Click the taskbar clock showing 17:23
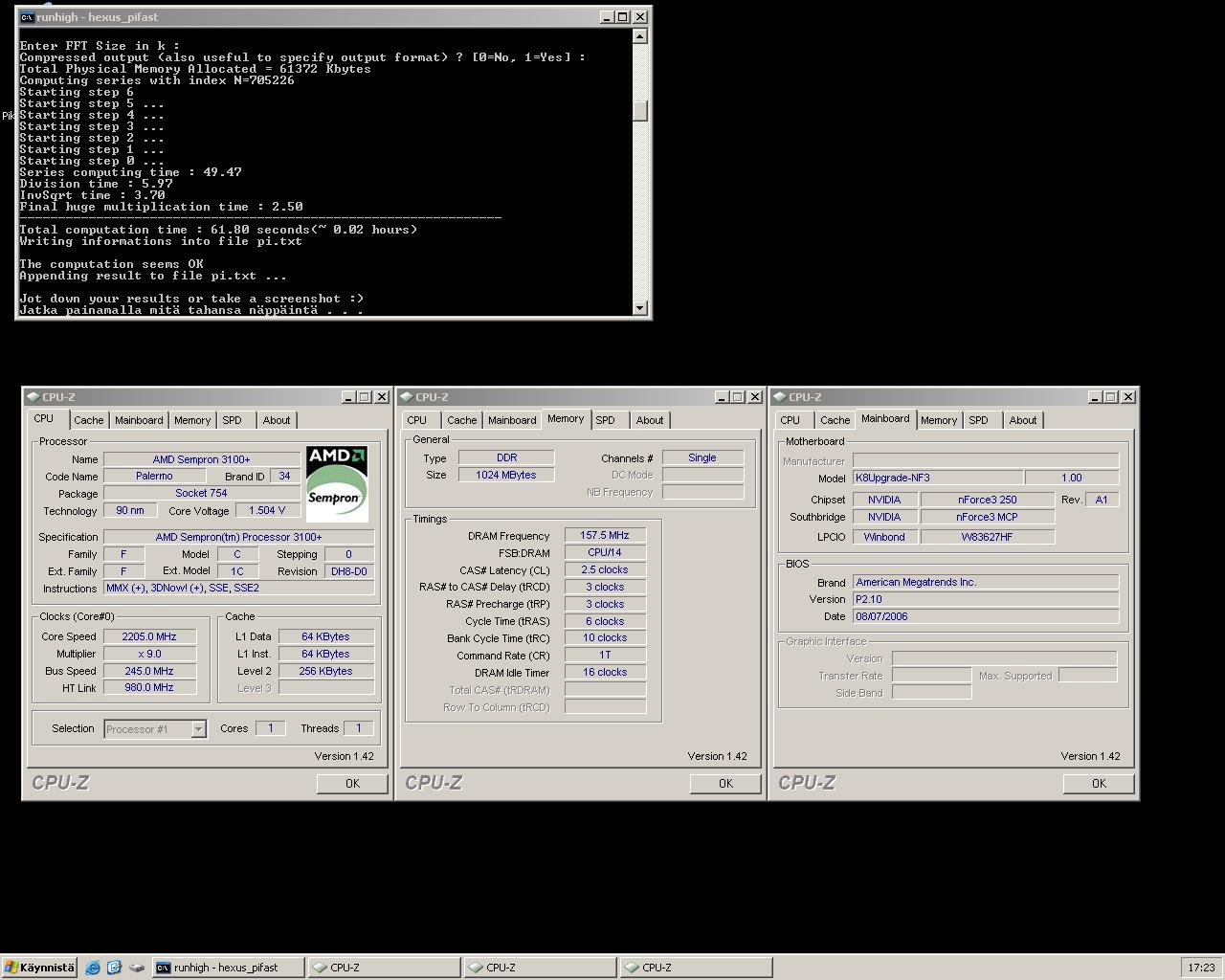This screenshot has width=1225, height=980. [x=1201, y=968]
